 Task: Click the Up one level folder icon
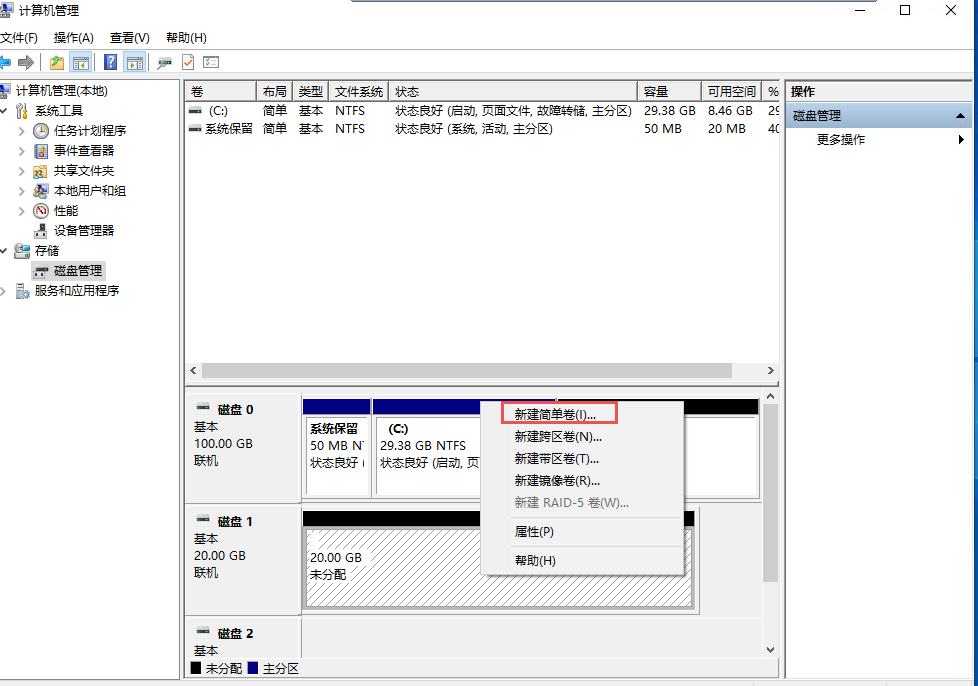pos(57,62)
